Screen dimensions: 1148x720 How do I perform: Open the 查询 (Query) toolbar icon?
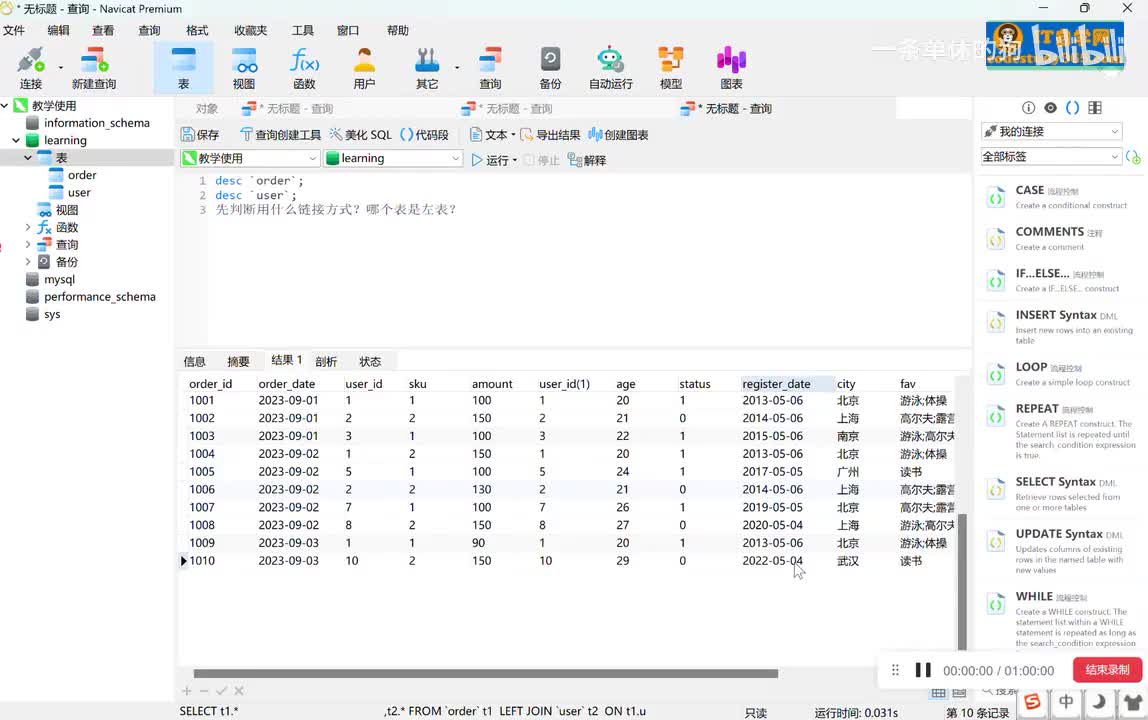point(490,68)
